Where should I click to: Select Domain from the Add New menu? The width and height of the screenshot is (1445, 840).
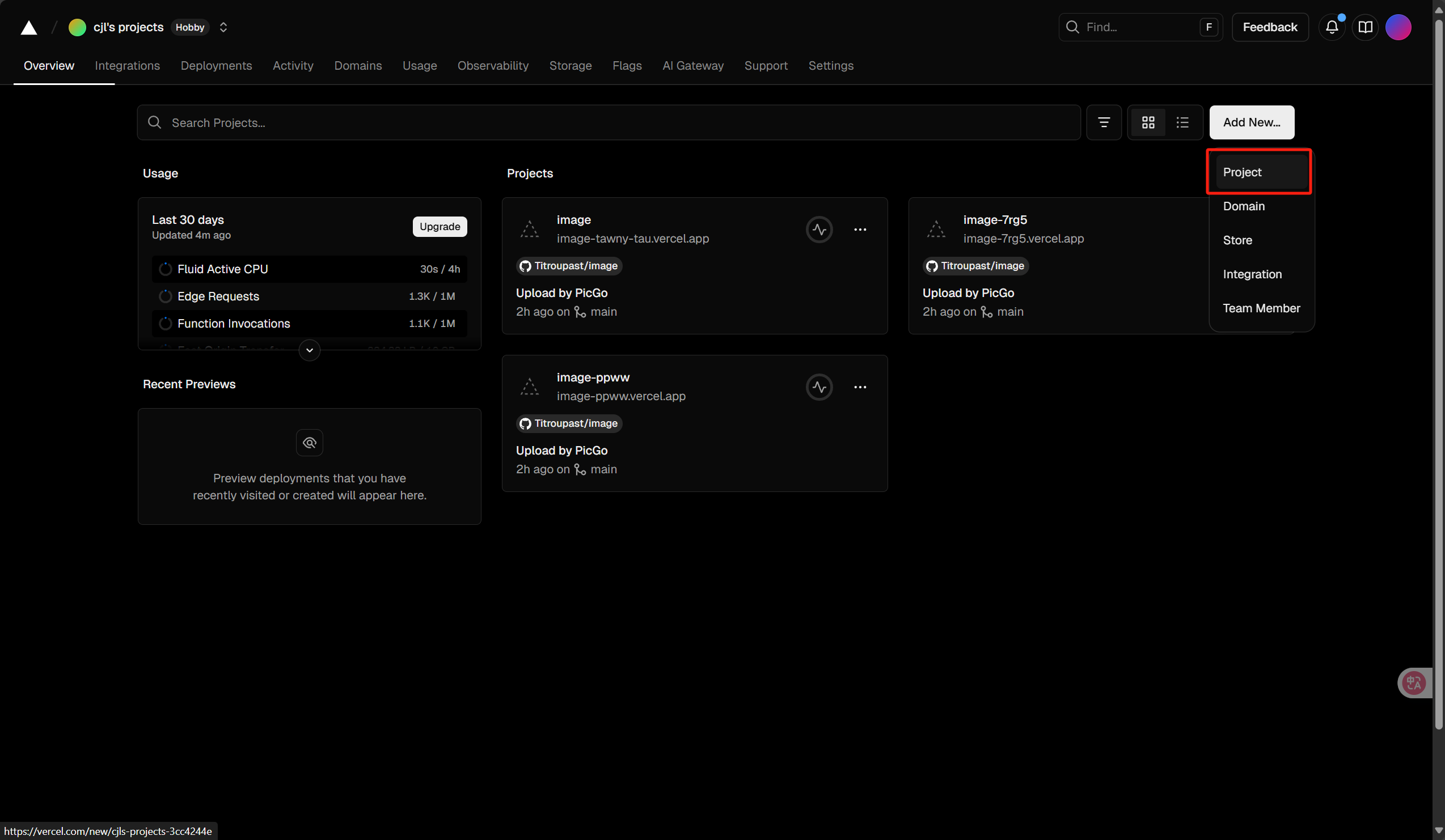[x=1243, y=206]
